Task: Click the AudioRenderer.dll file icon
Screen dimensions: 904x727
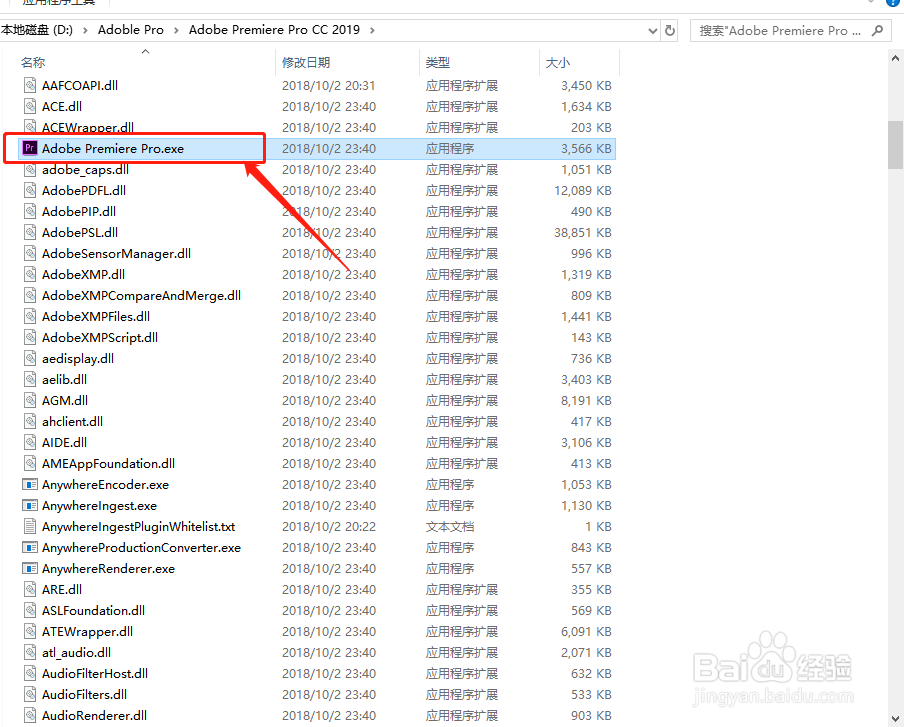Action: coord(30,715)
